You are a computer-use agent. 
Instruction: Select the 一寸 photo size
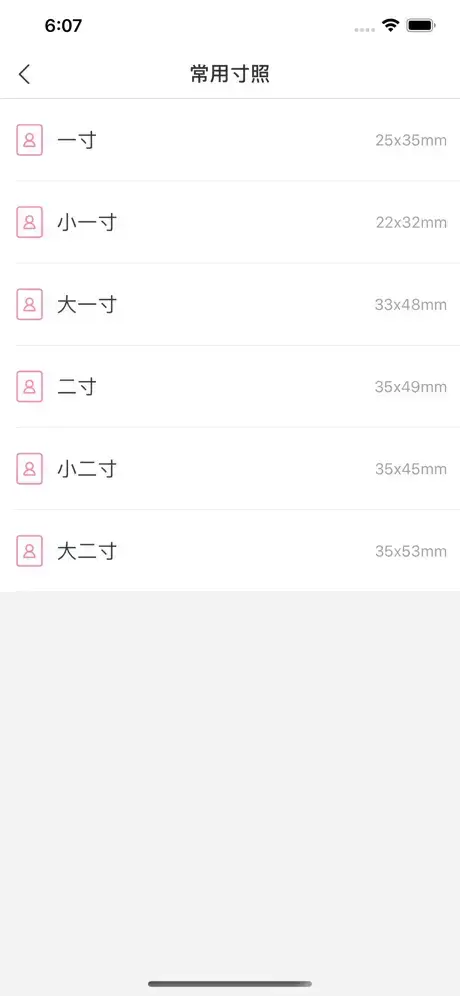pos(230,140)
